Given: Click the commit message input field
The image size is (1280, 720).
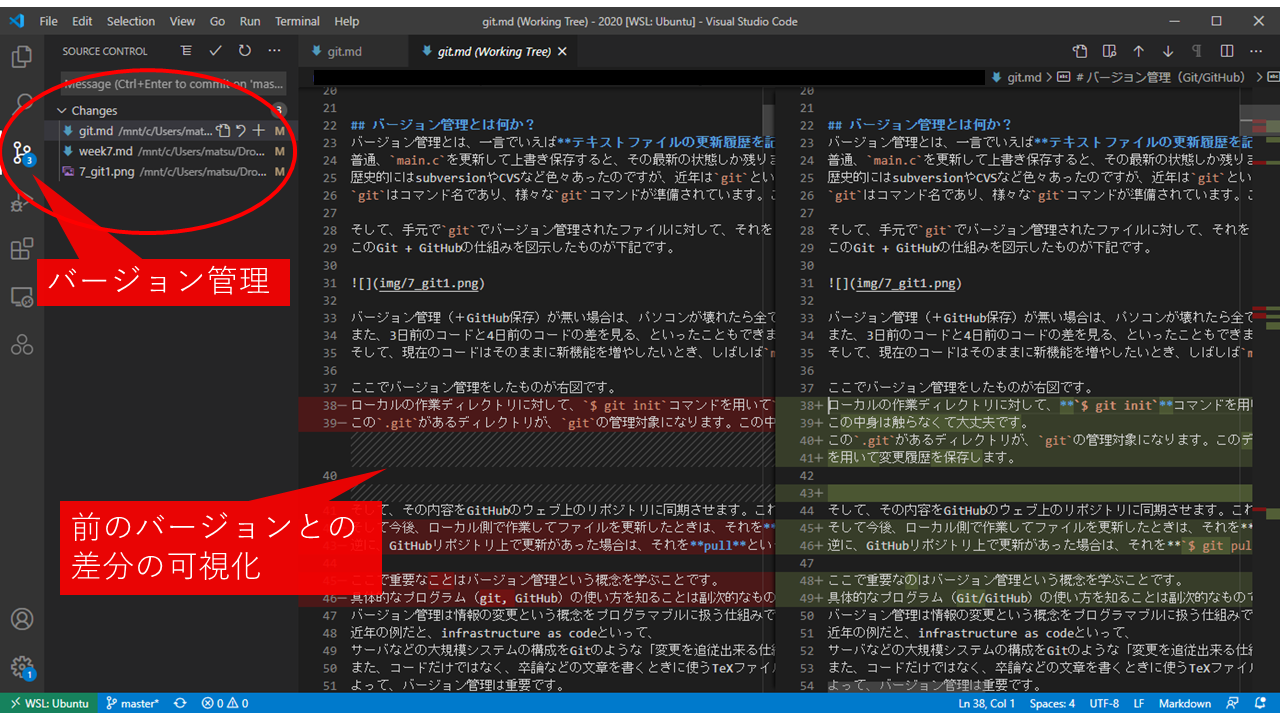Looking at the screenshot, I should [173, 84].
